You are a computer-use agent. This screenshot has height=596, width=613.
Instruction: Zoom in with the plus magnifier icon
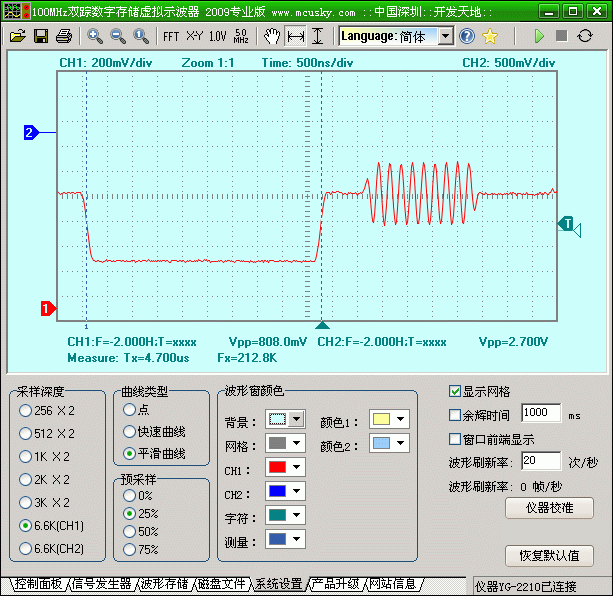click(x=95, y=36)
